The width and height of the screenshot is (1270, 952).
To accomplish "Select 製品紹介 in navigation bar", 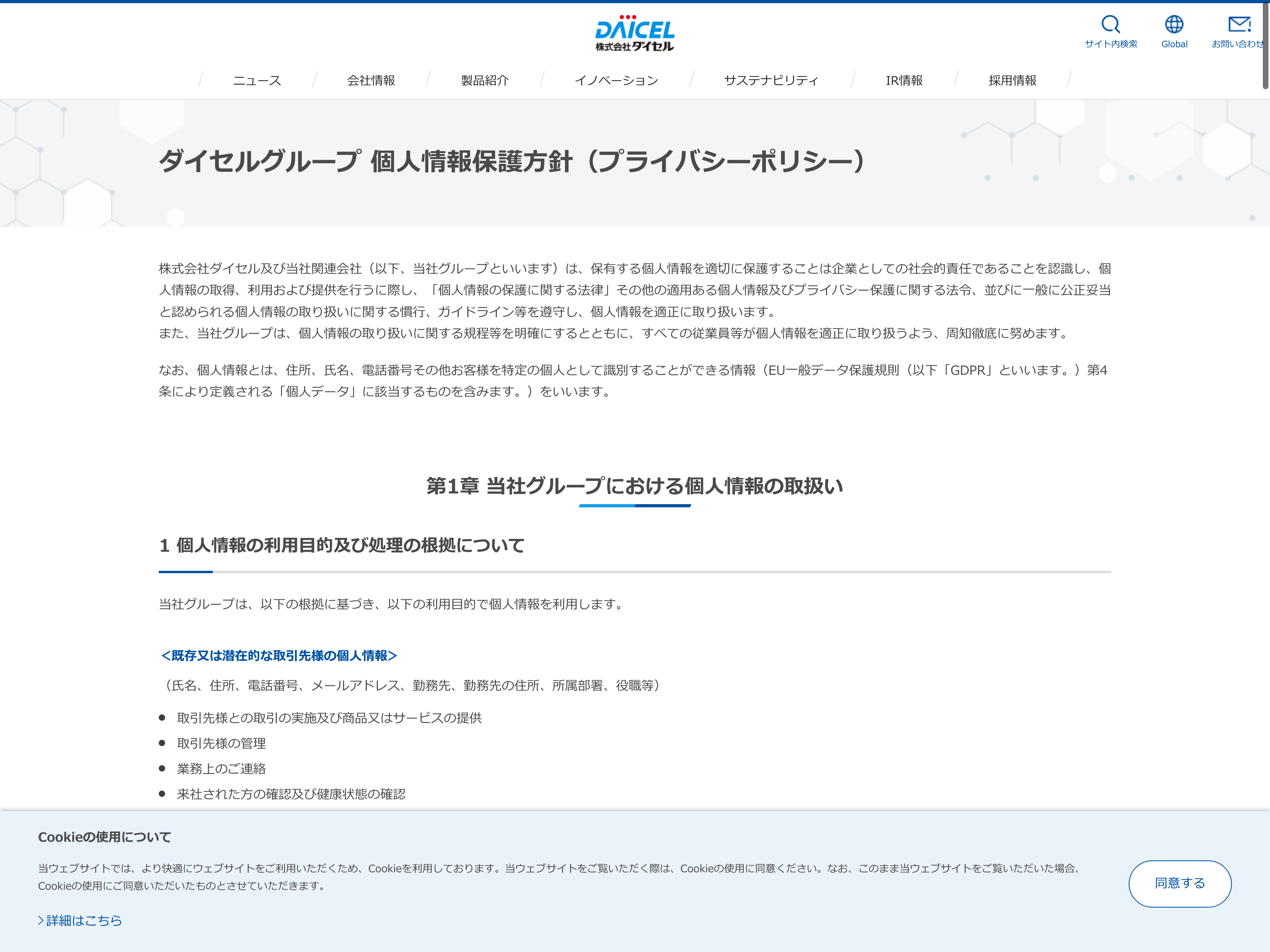I will click(x=485, y=81).
